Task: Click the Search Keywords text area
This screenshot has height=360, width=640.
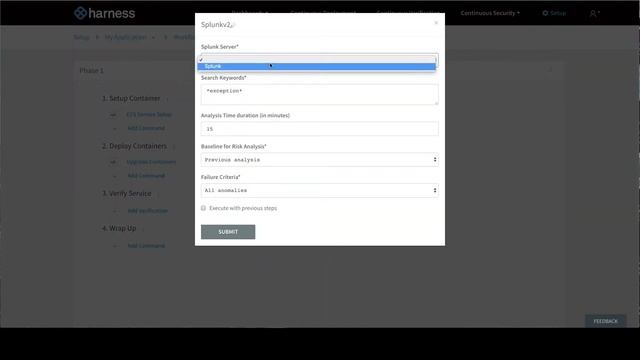Action: [x=320, y=94]
